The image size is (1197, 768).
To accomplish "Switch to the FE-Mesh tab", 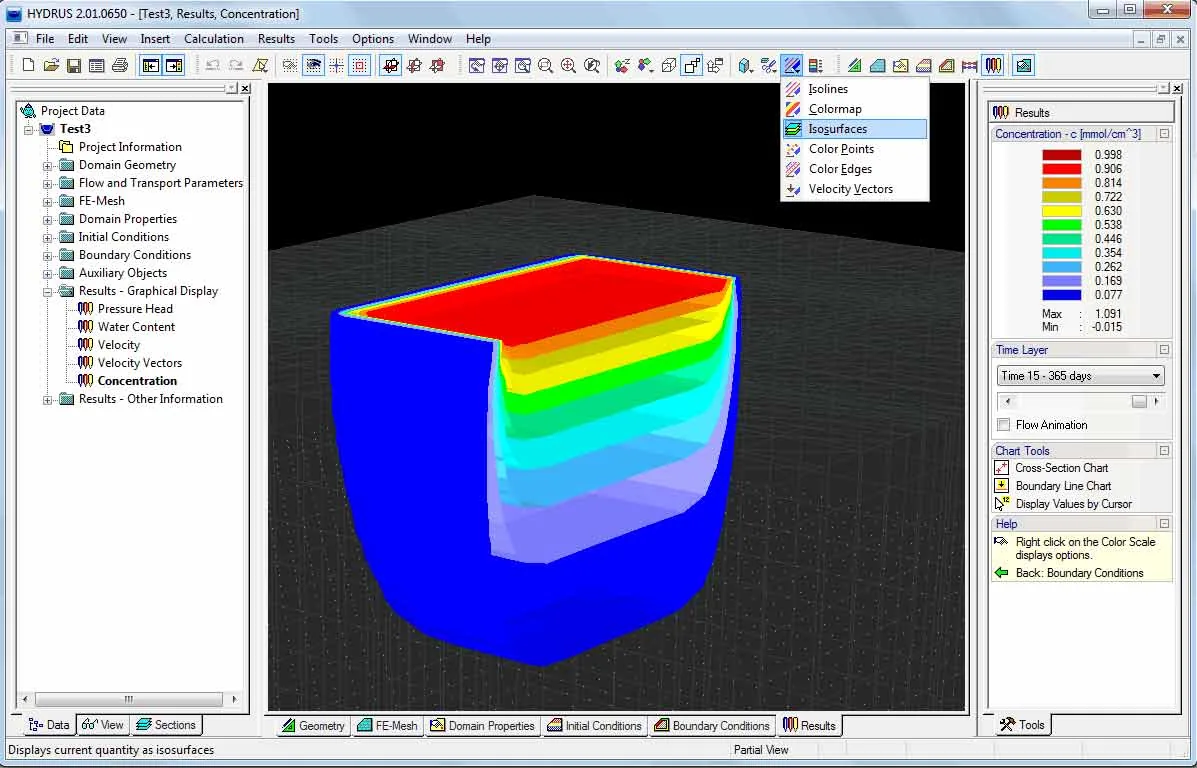I will click(388, 725).
